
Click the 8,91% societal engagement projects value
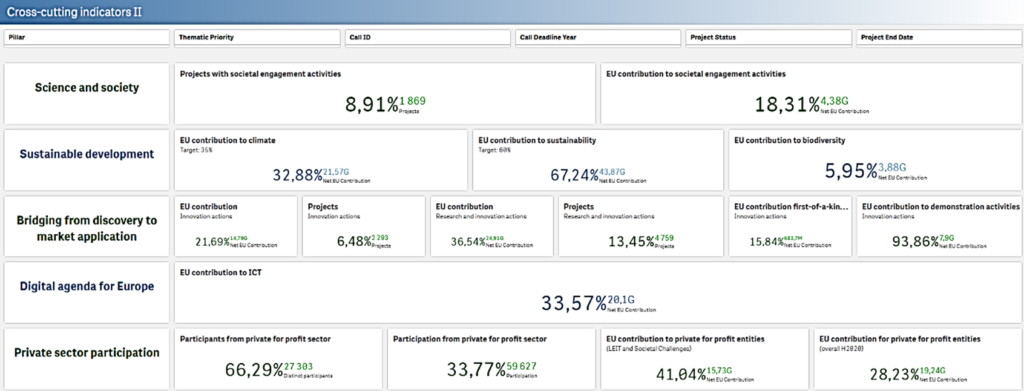pyautogui.click(x=371, y=105)
